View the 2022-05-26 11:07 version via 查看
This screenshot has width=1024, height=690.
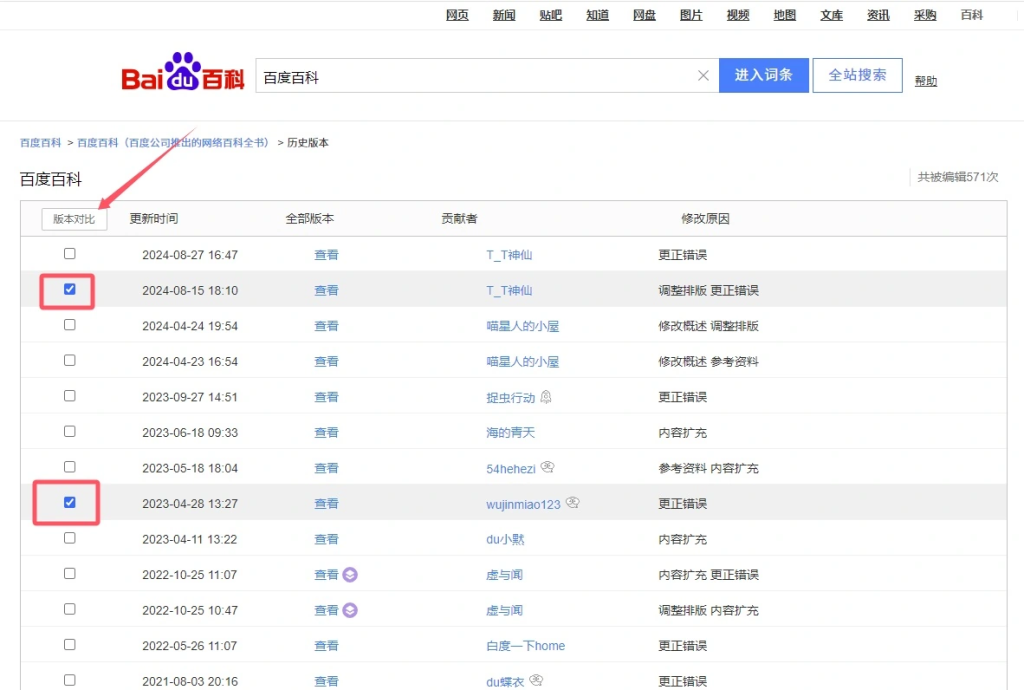(x=326, y=646)
